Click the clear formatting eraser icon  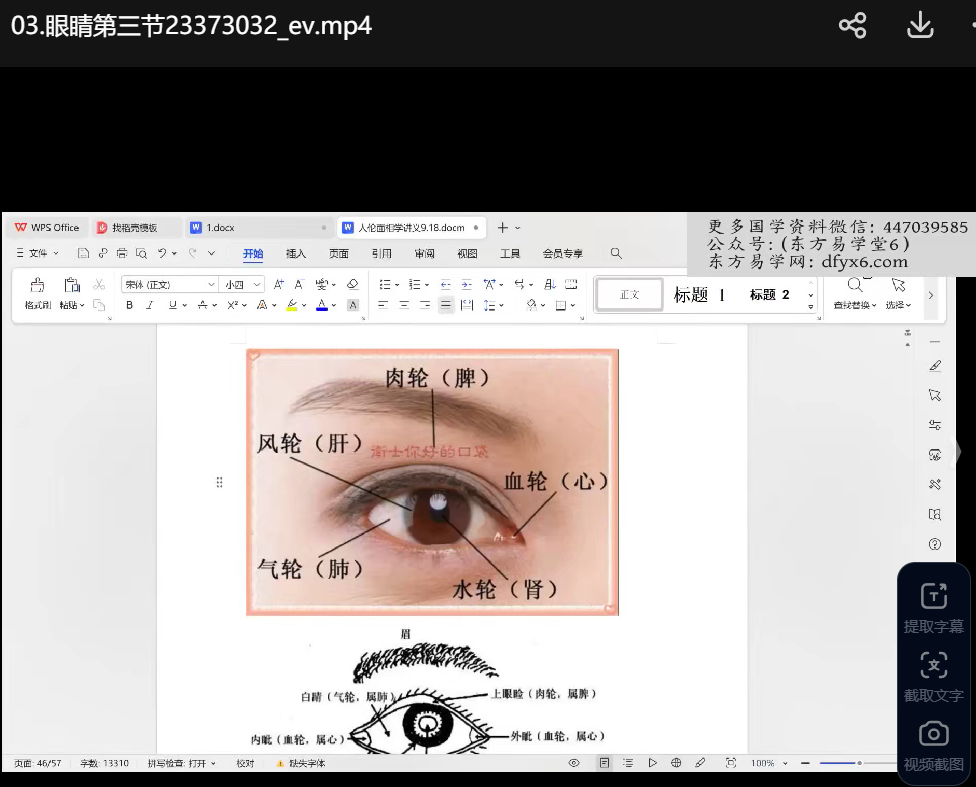352,285
